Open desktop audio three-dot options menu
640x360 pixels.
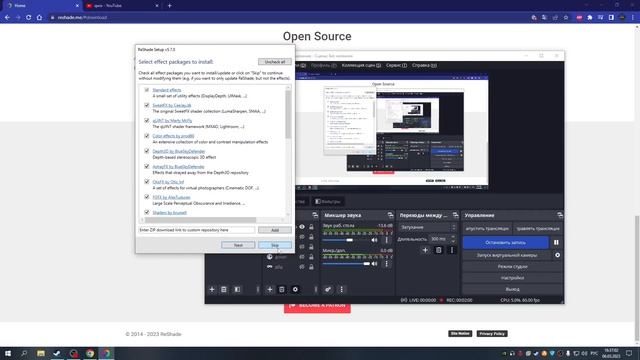(x=387, y=240)
